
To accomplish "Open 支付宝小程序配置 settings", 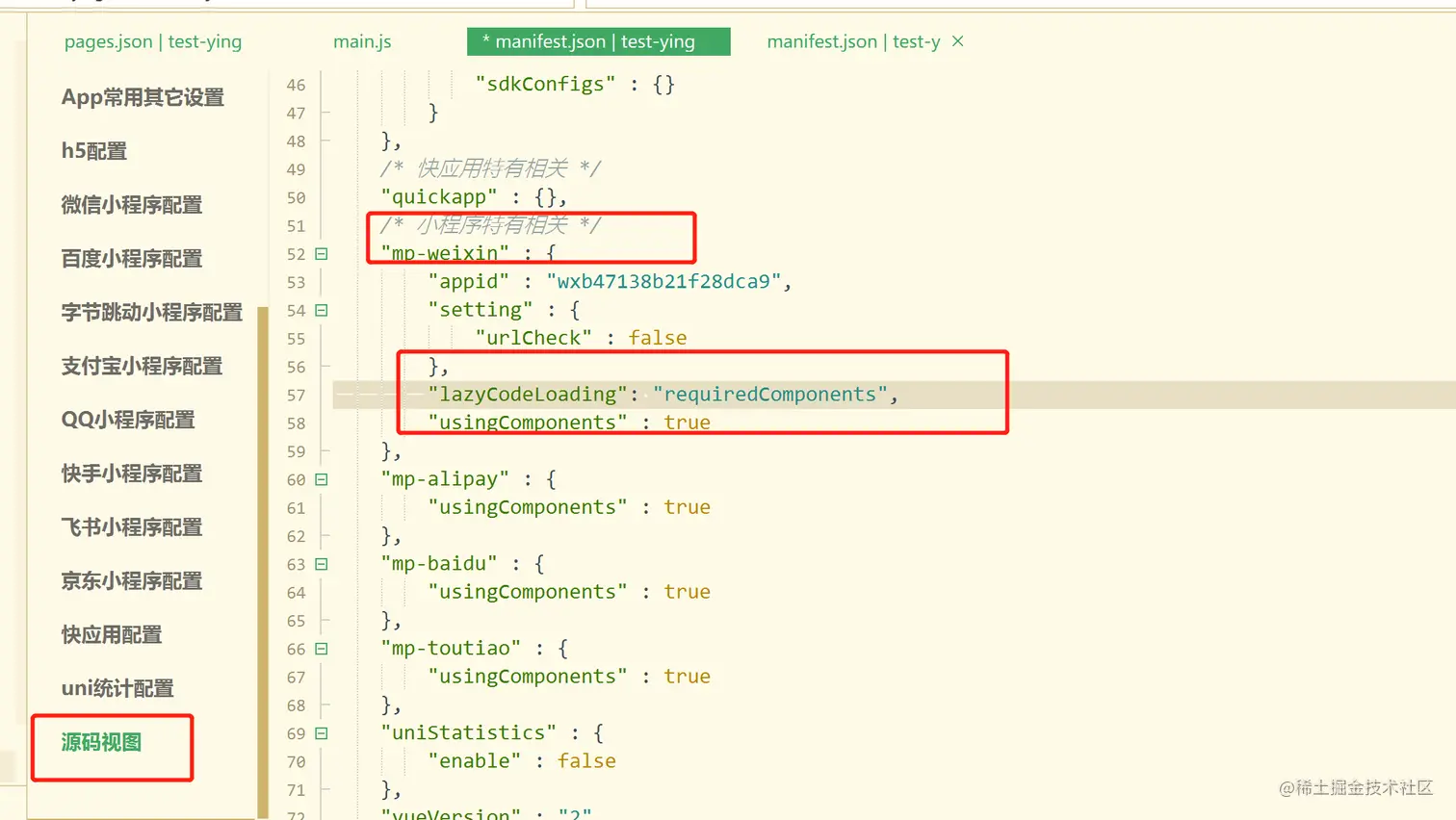I will [x=142, y=367].
